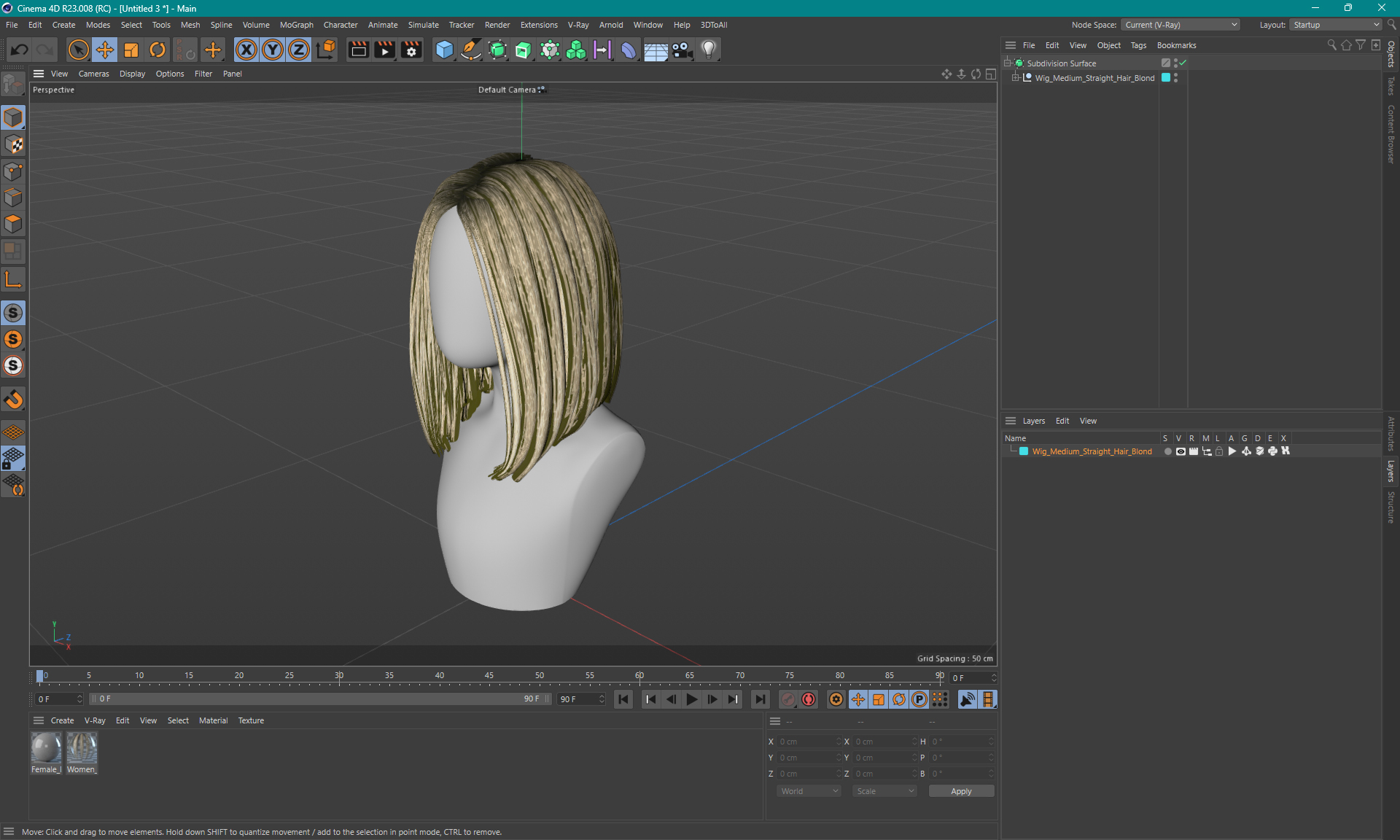Open the Layout Startup dropdown
Screen dimensions: 1400x840
click(x=1336, y=25)
